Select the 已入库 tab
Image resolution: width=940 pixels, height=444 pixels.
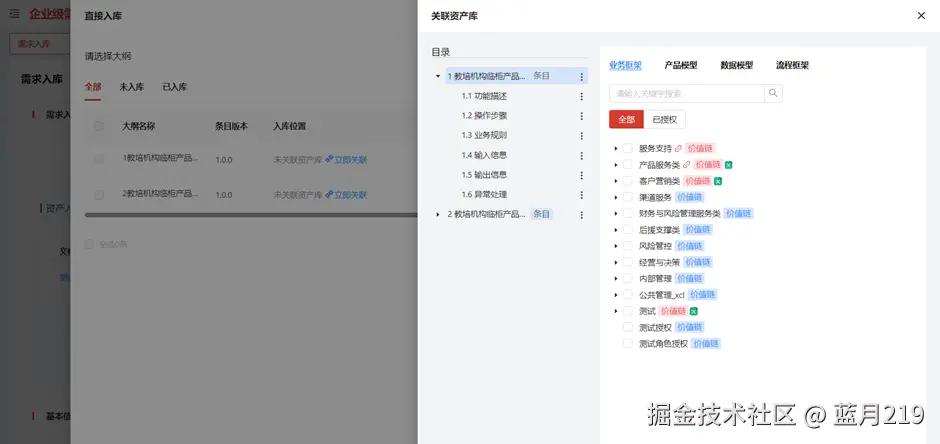point(174,87)
